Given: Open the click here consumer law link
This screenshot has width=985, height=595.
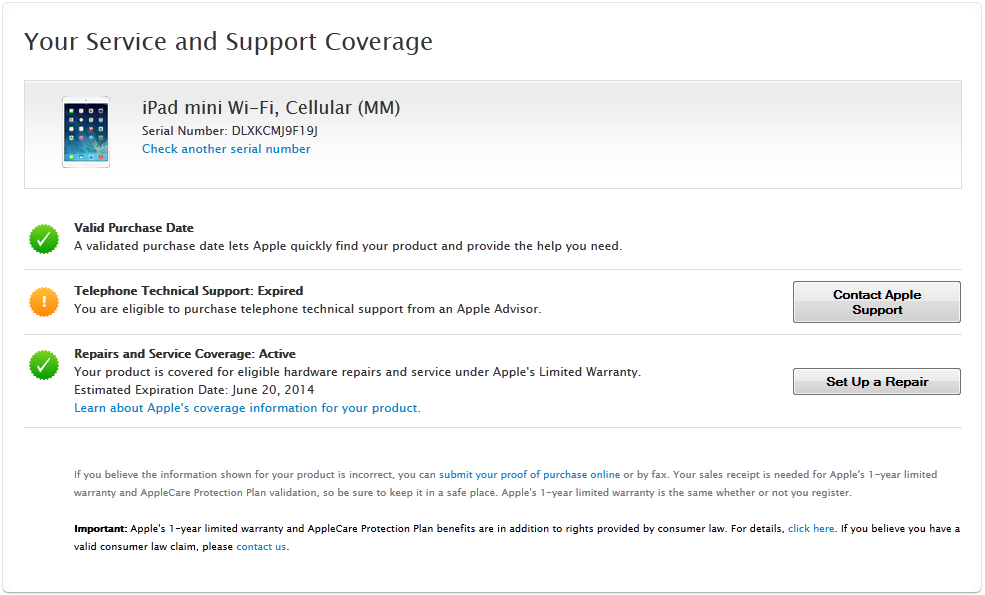Looking at the screenshot, I should point(811,529).
